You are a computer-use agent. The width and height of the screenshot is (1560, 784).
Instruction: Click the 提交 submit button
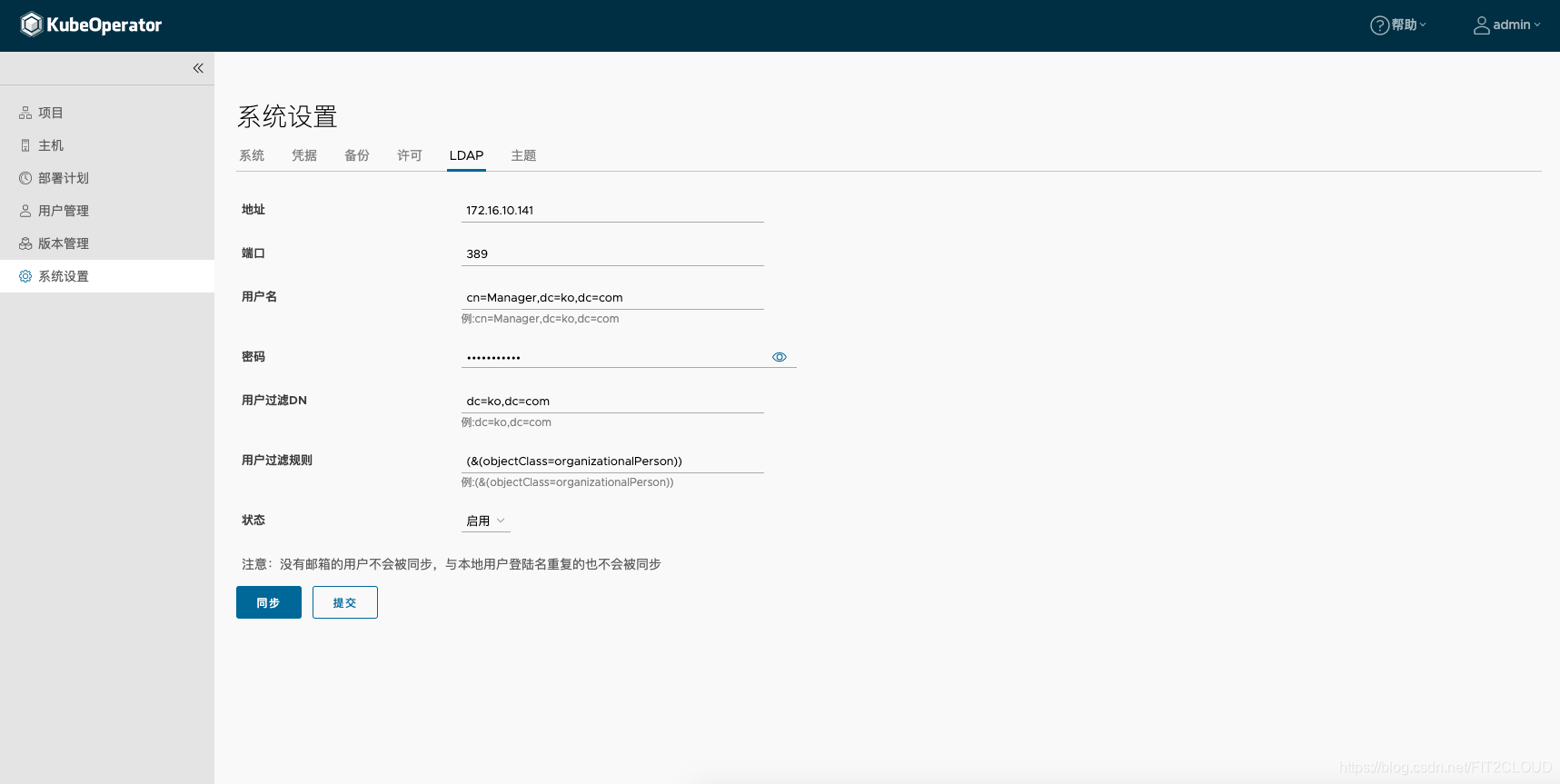(x=345, y=602)
